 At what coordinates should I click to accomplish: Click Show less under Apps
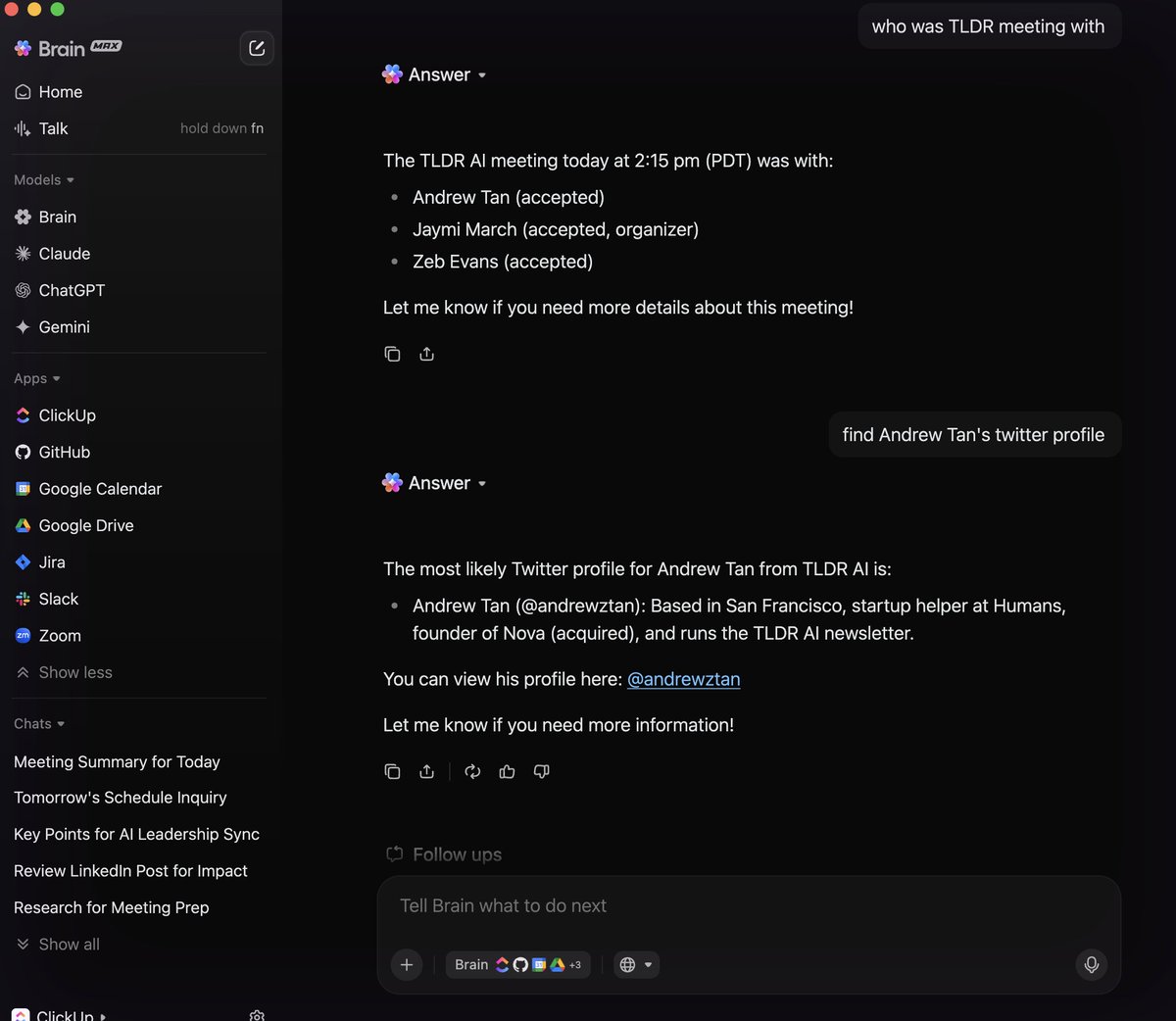(65, 673)
